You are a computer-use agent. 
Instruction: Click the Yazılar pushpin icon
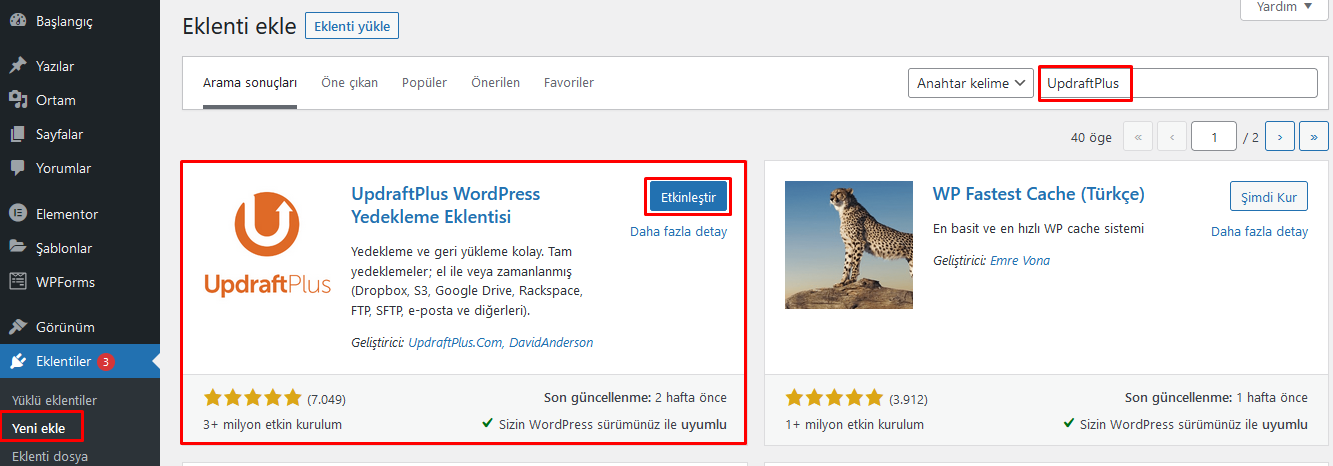(x=18, y=66)
